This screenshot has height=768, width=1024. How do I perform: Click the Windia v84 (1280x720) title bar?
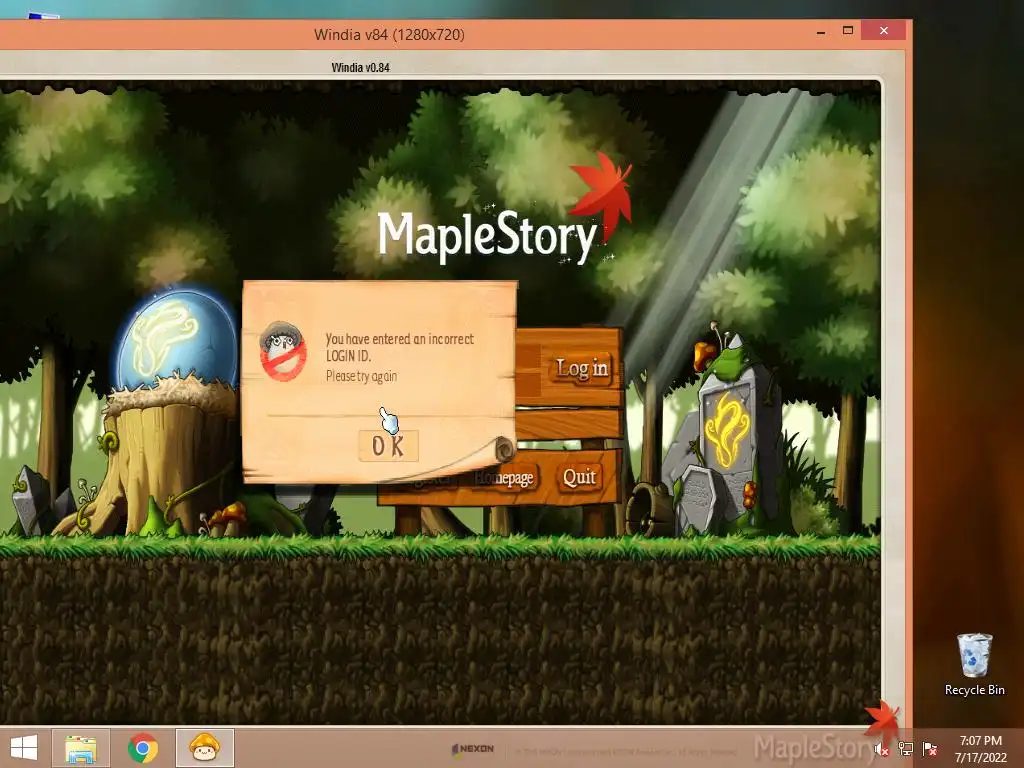coord(389,35)
